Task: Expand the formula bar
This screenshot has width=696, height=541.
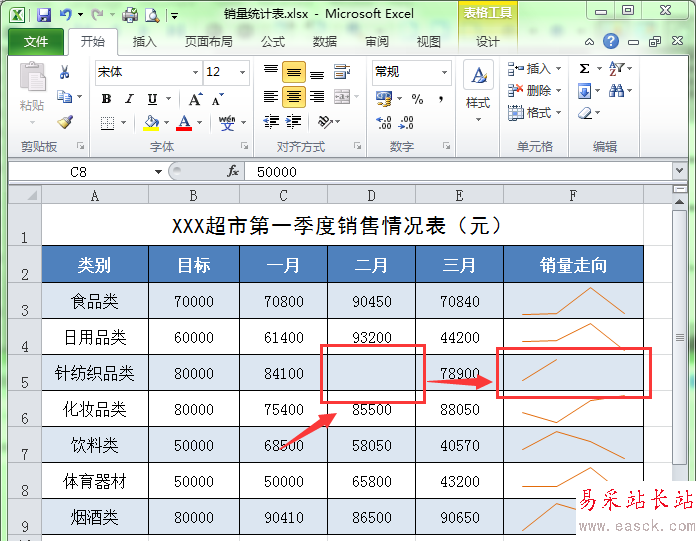Action: tap(679, 170)
